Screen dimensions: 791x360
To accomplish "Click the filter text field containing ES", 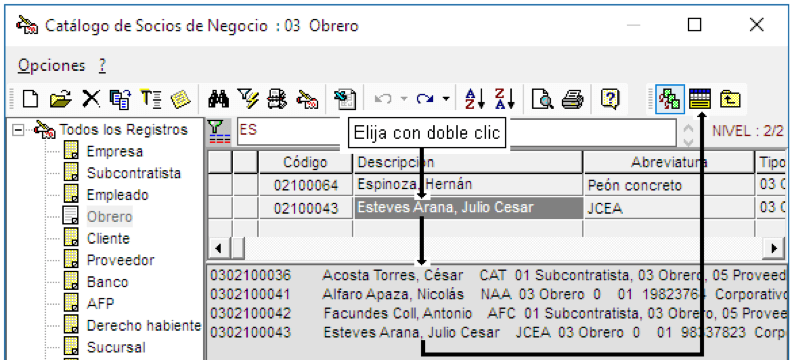I will 457,133.
